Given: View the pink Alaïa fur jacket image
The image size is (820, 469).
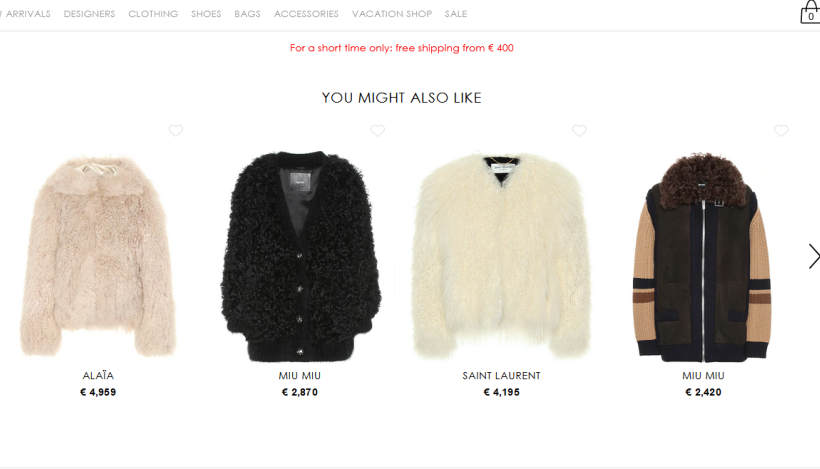Looking at the screenshot, I should pyautogui.click(x=98, y=256).
